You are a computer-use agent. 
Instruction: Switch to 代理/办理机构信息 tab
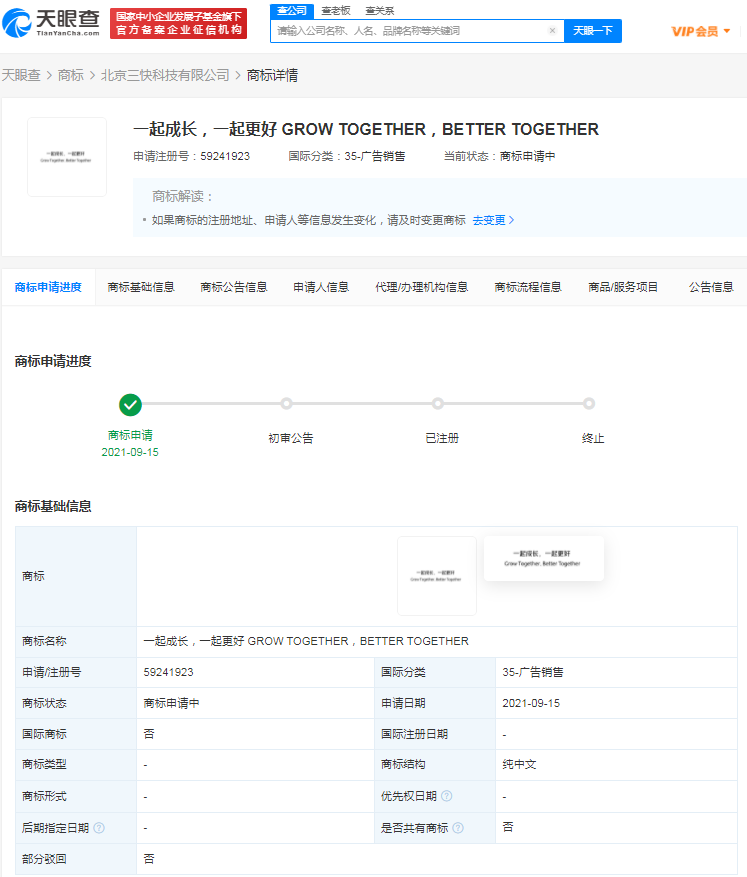coord(422,287)
